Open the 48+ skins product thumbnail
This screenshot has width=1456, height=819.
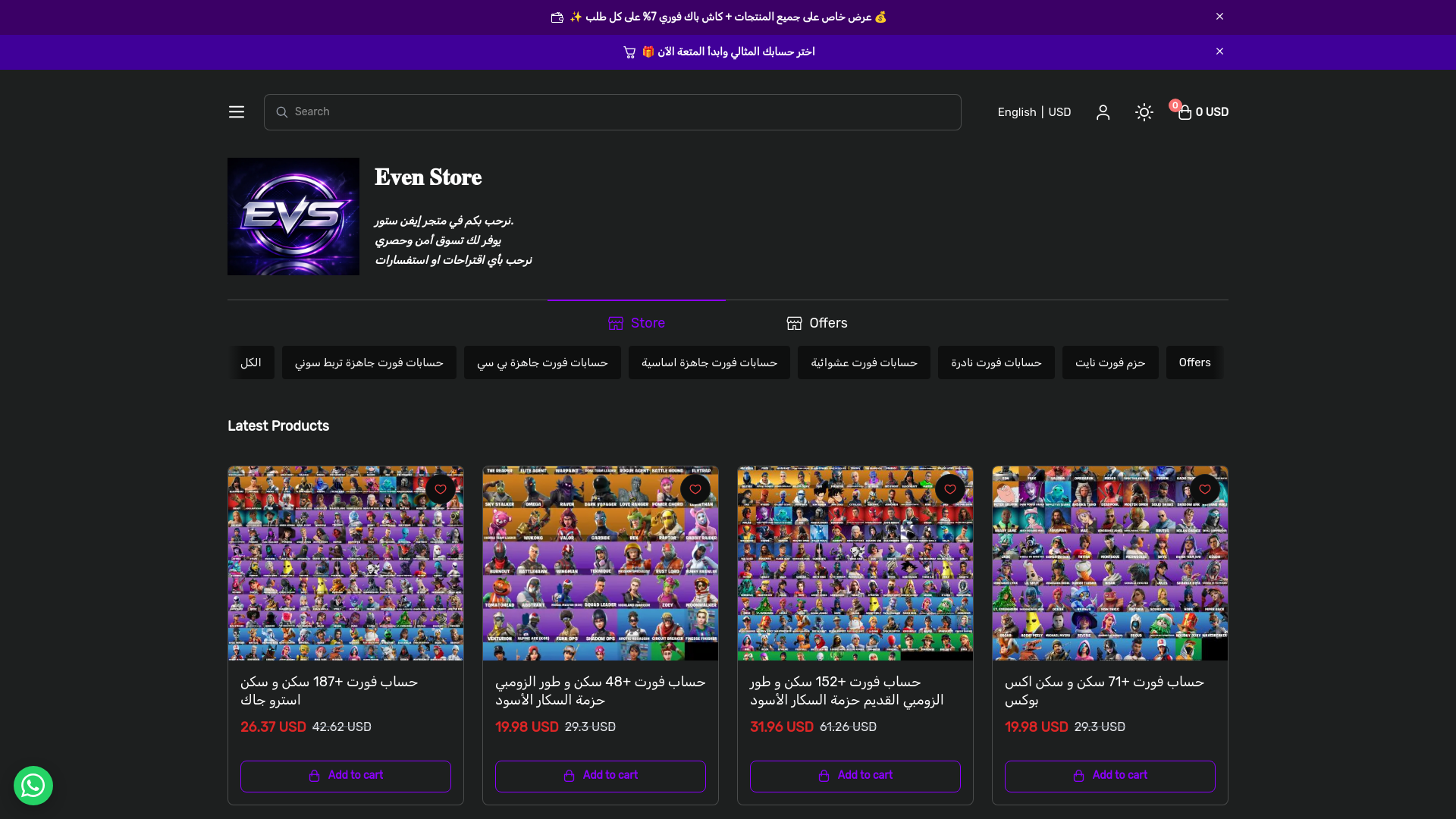pos(601,563)
